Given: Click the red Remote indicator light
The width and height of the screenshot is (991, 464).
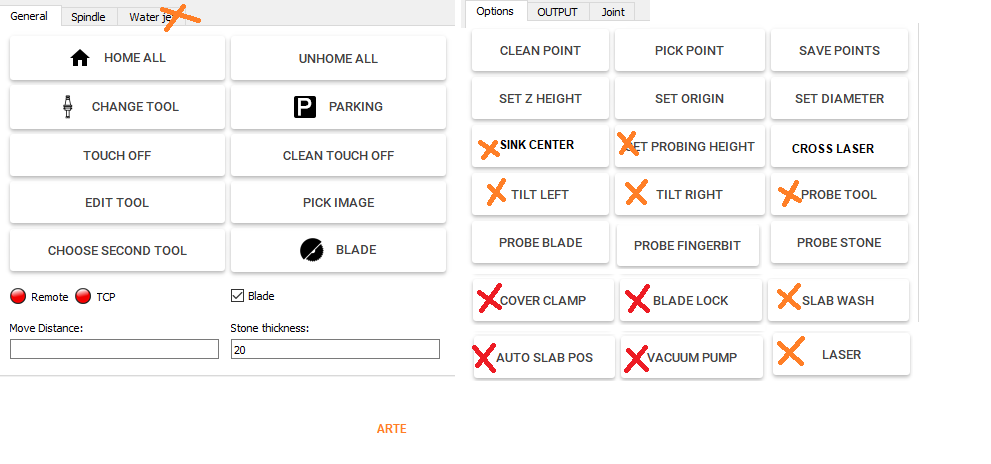Looking at the screenshot, I should 18,296.
